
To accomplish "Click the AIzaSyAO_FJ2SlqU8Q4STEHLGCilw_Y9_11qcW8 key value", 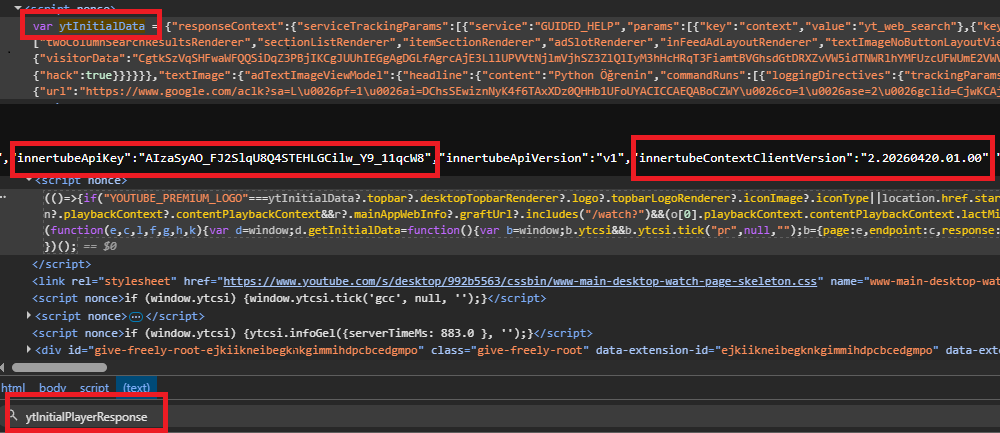I will click(286, 158).
